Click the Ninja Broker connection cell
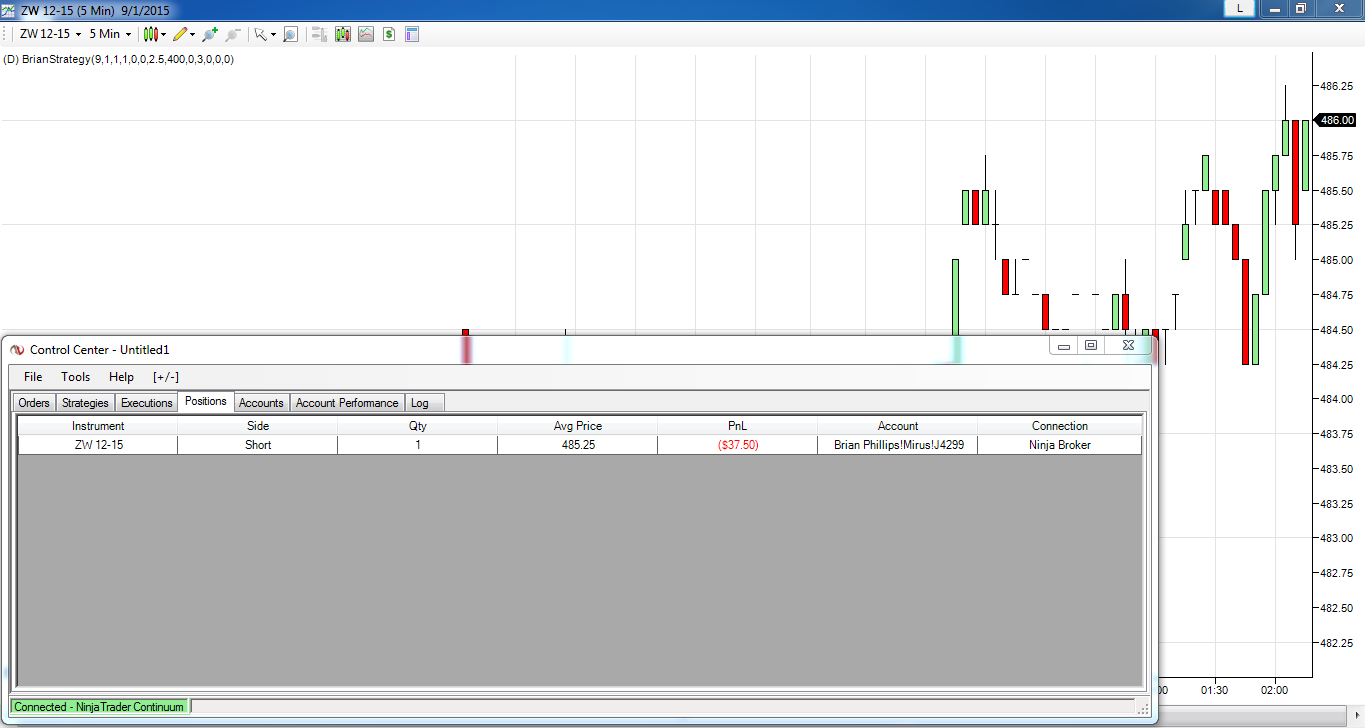 tap(1060, 445)
